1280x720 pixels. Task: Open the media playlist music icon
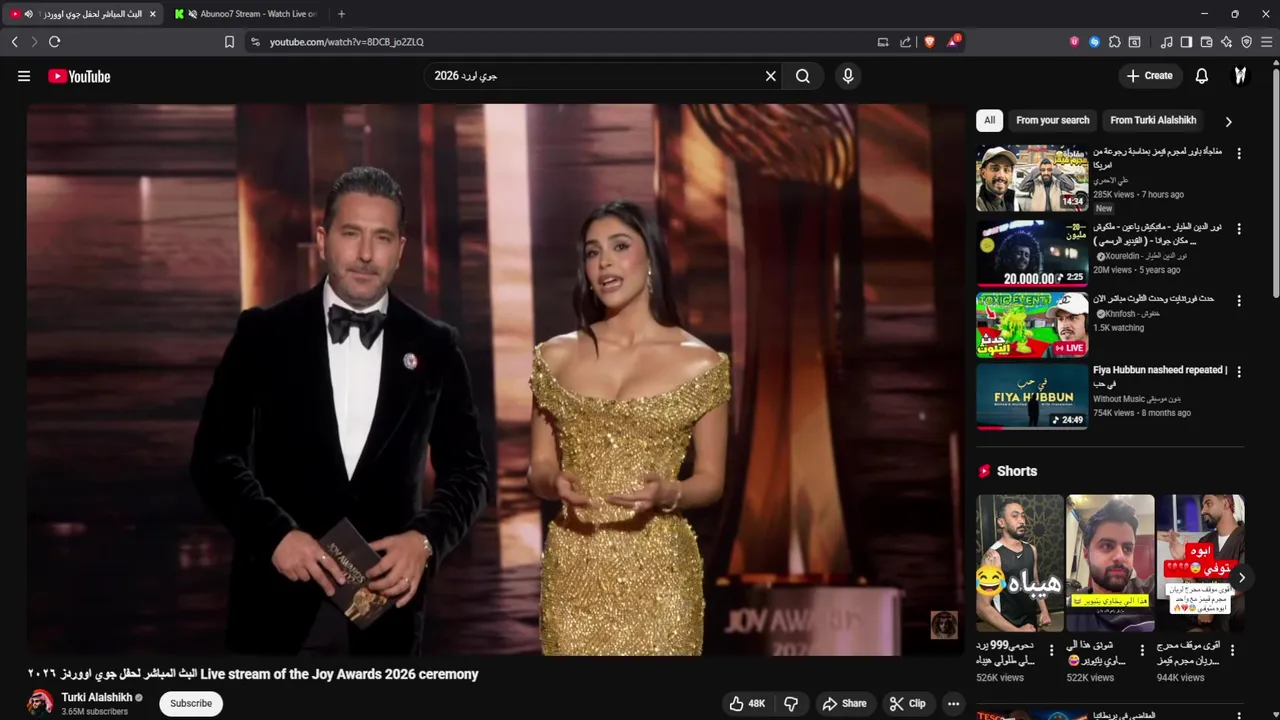[x=1166, y=42]
